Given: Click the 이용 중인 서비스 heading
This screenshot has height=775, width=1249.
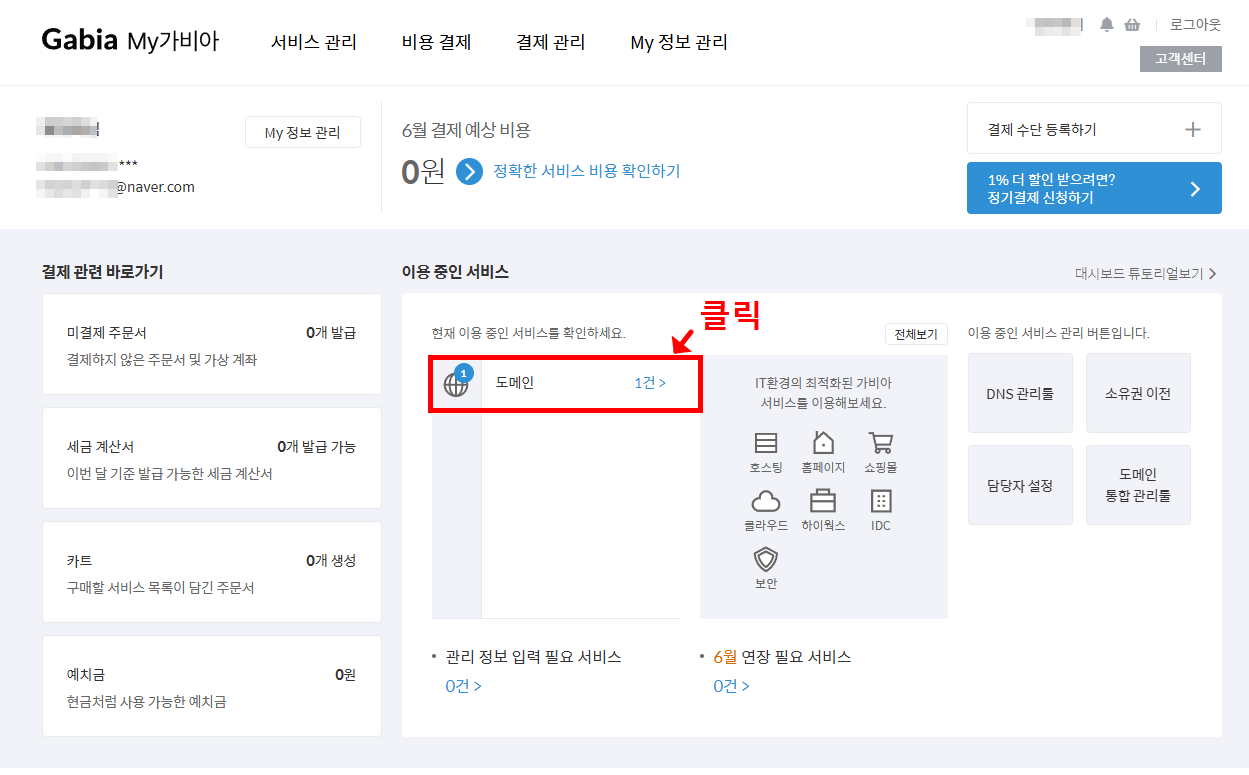Looking at the screenshot, I should tap(455, 272).
